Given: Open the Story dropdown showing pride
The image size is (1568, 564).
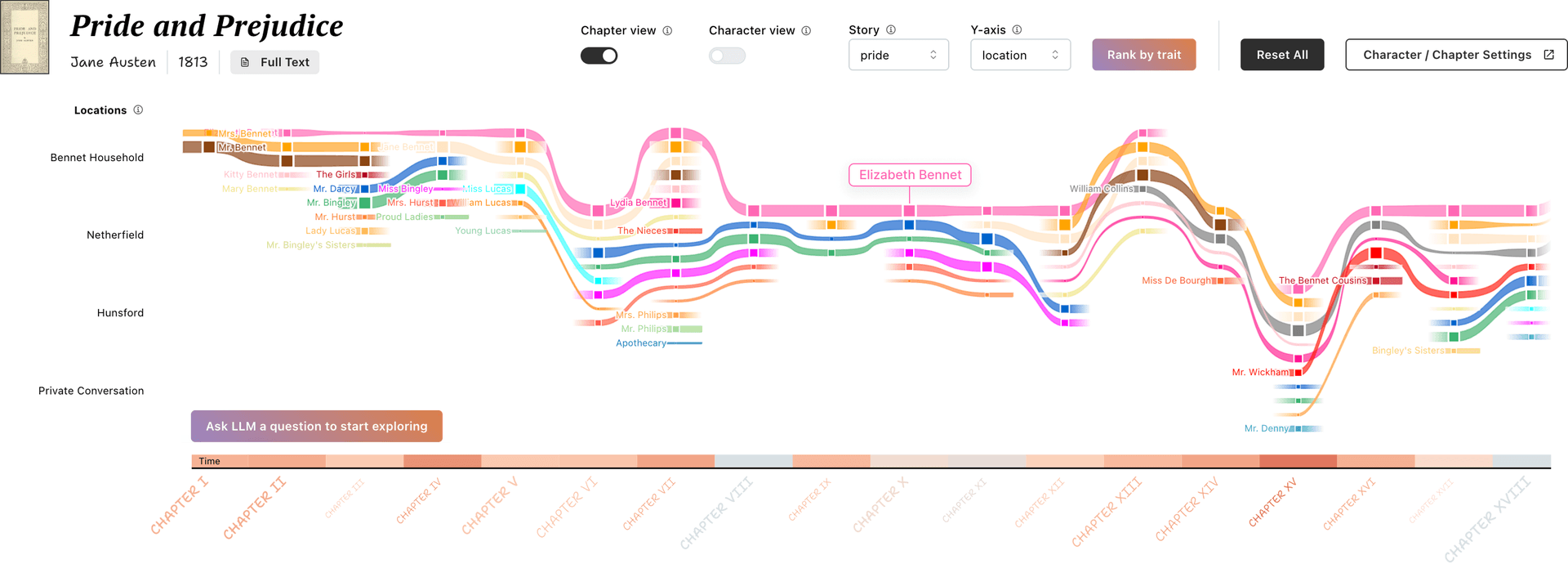Looking at the screenshot, I should click(x=898, y=55).
